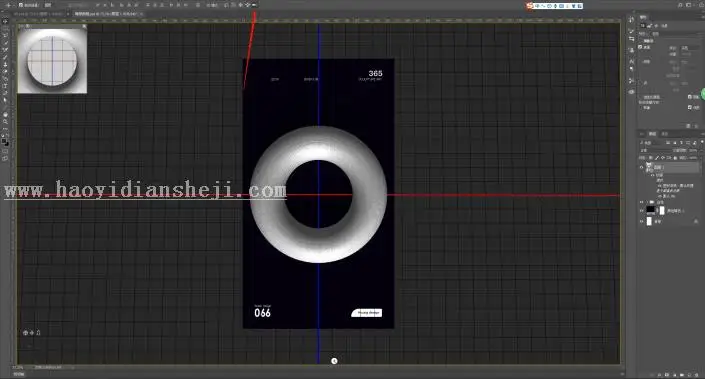Toggle the layer filtering on/off switch
The width and height of the screenshot is (705, 379).
(702, 142)
